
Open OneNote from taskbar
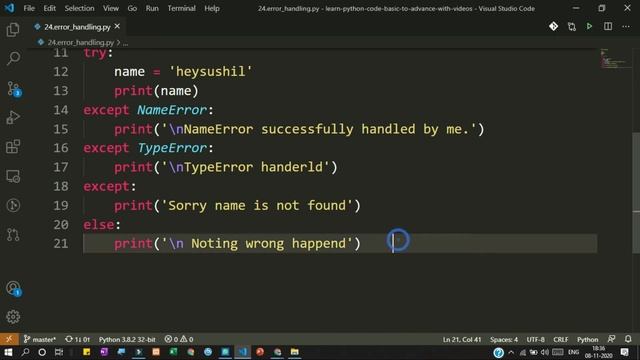pos(104,352)
